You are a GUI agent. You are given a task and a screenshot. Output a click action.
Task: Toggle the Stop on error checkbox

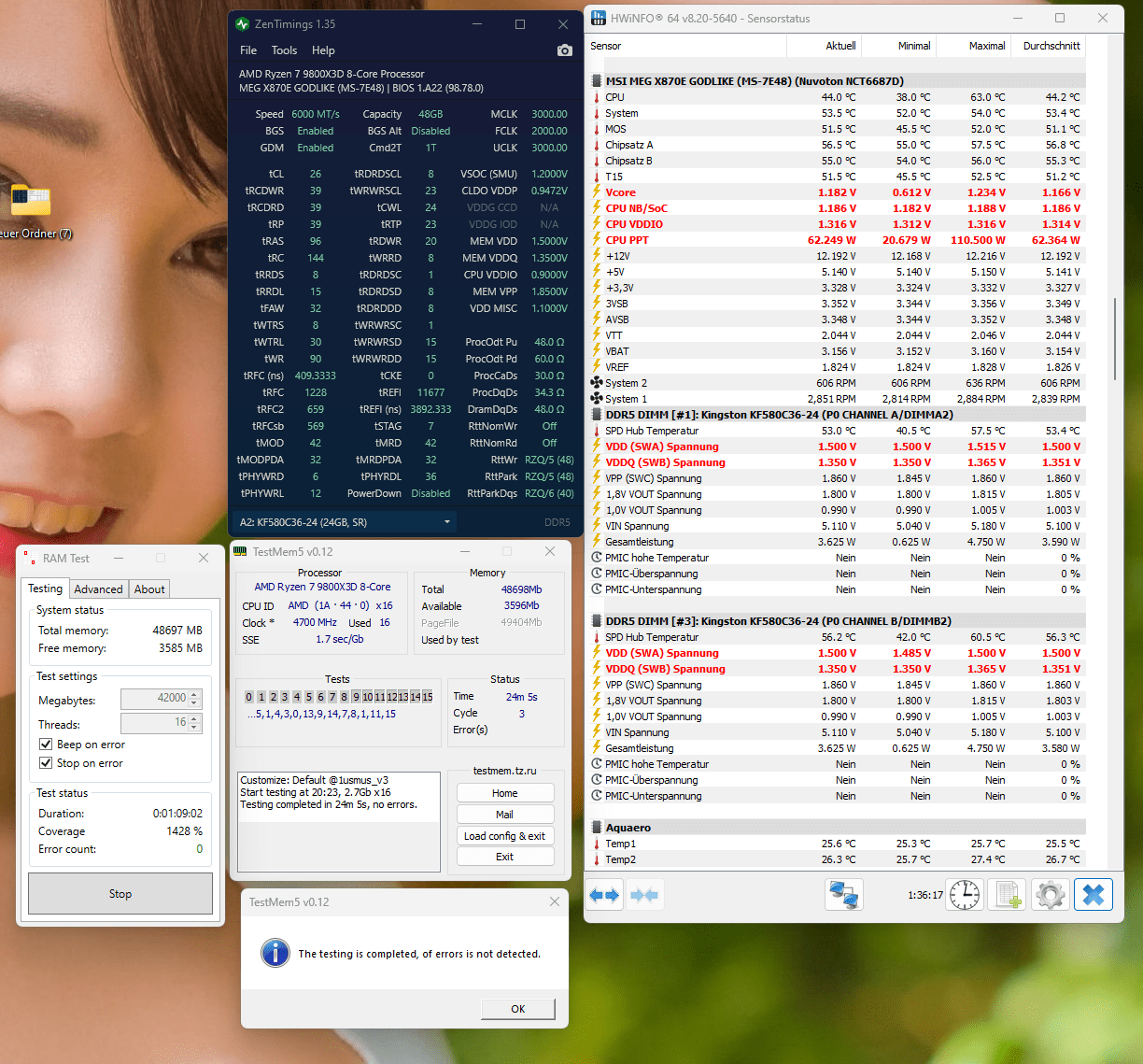46,763
